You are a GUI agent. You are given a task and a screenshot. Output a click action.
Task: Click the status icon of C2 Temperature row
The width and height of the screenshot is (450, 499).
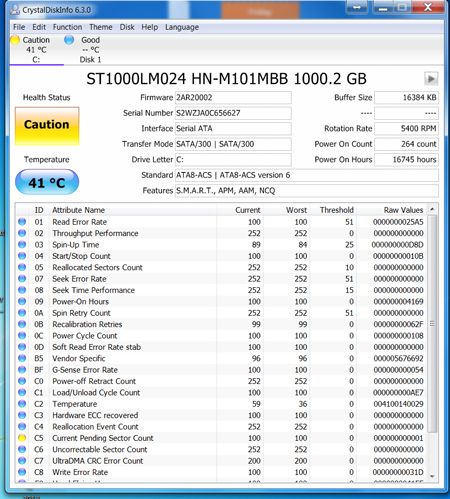click(x=22, y=404)
